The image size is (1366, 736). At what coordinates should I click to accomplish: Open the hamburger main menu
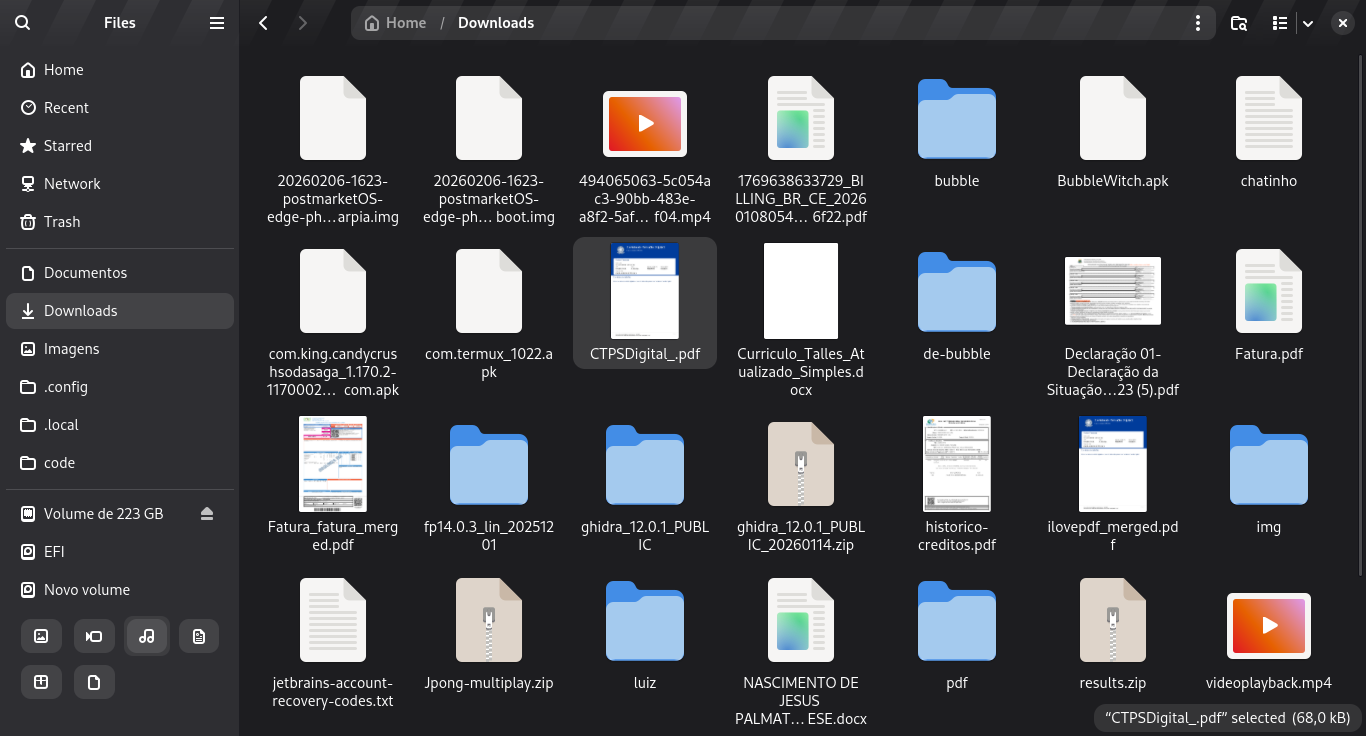[x=217, y=23]
